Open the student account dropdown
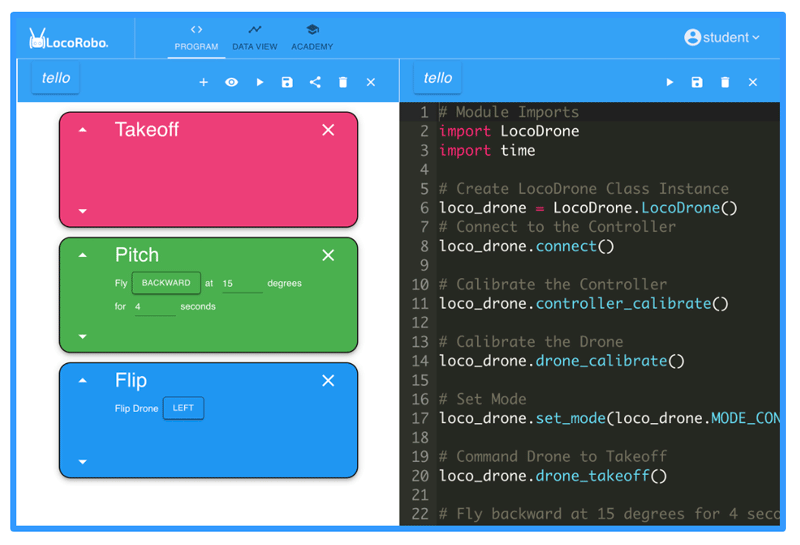The height and width of the screenshot is (545, 800). [722, 38]
